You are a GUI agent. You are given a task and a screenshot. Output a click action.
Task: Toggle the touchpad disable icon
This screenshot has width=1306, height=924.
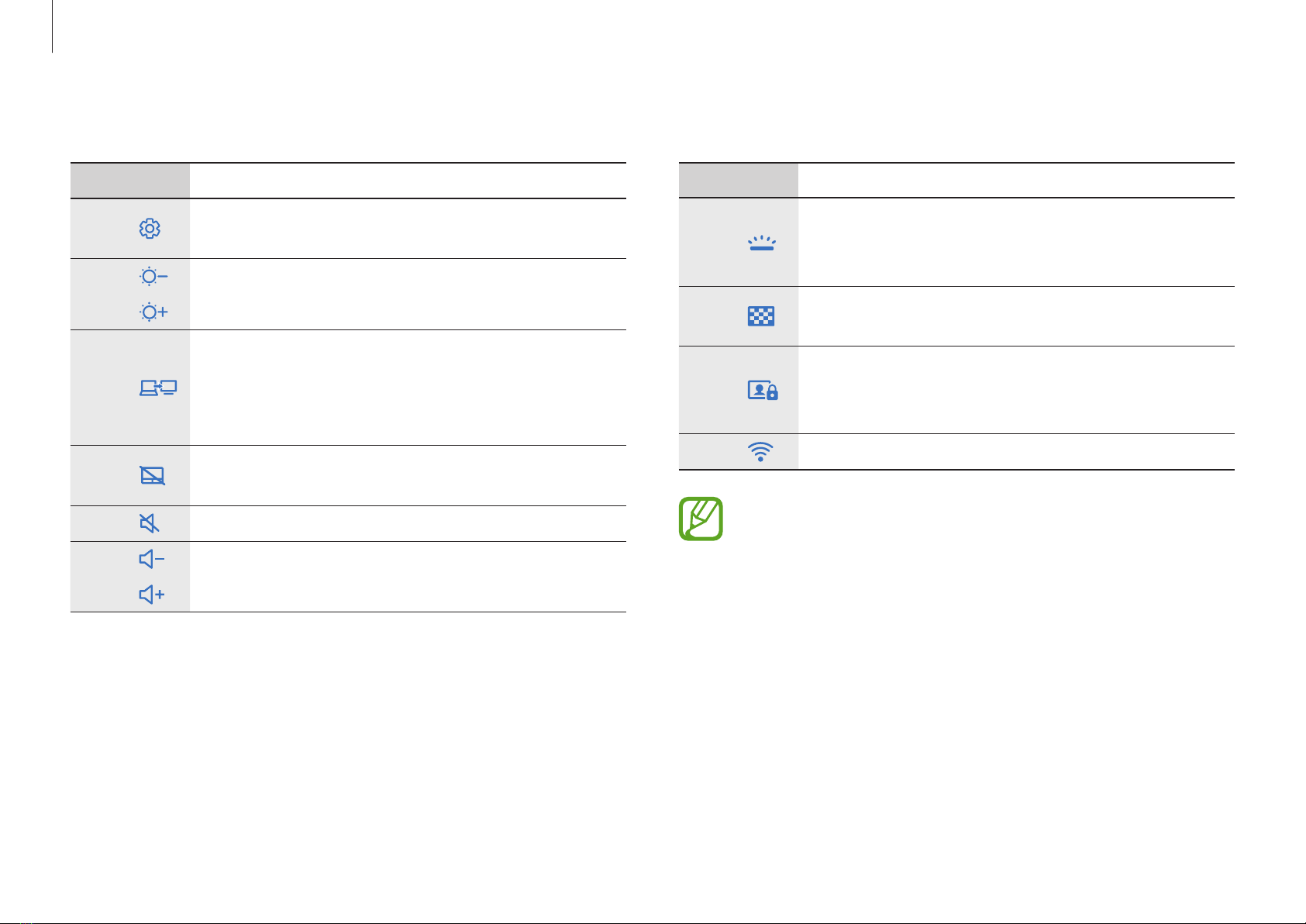point(153,475)
